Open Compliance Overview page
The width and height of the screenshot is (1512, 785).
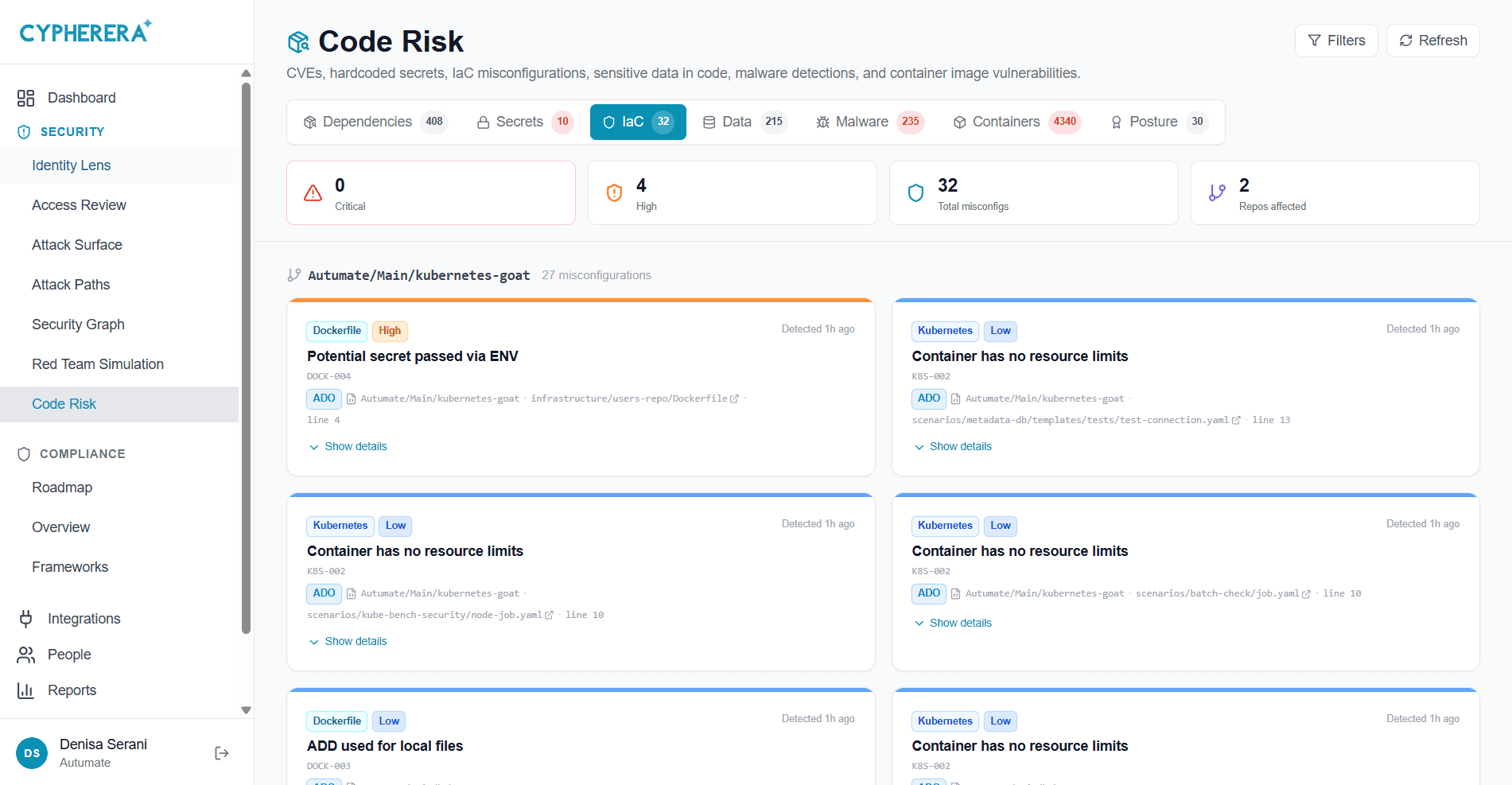click(x=119, y=527)
